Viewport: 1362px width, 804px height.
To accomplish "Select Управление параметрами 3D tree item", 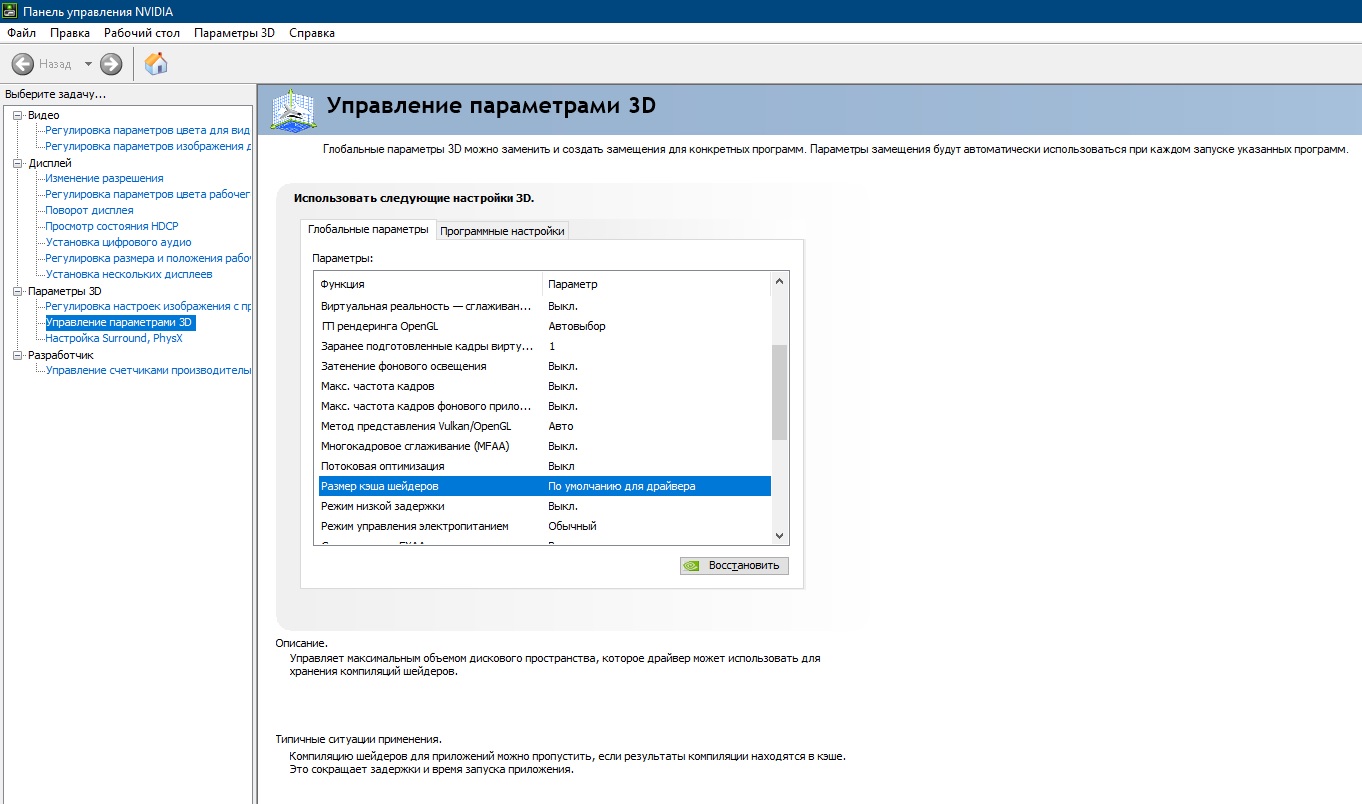I will click(120, 323).
